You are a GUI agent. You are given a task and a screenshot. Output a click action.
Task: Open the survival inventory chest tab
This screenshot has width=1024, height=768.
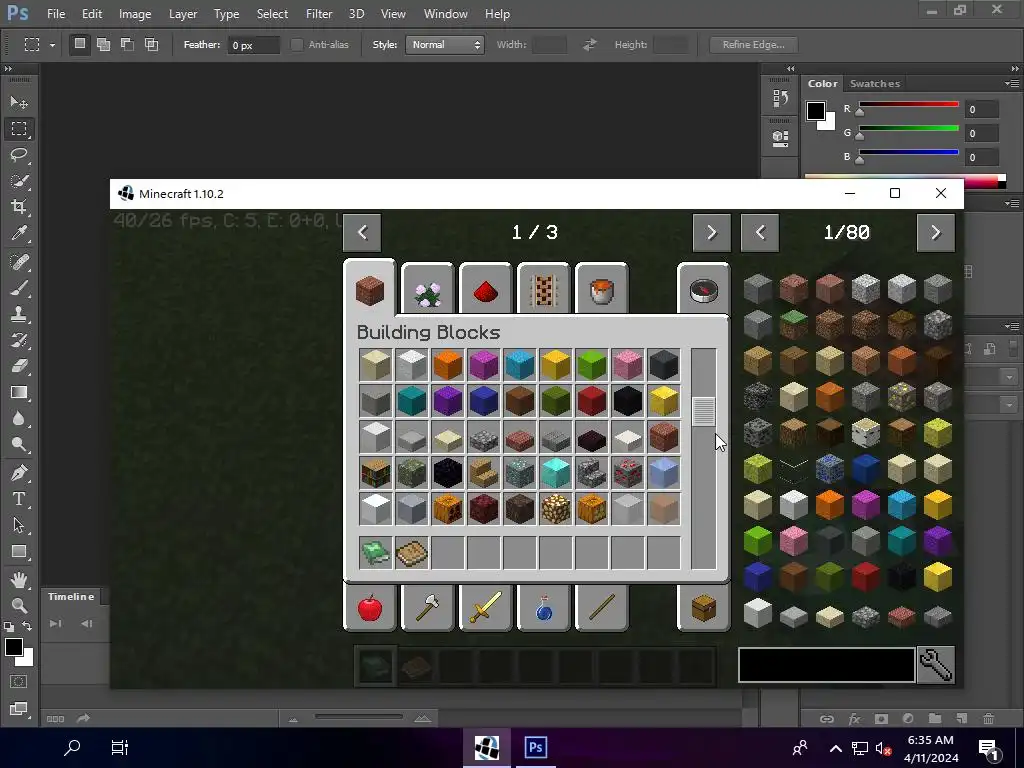pyautogui.click(x=703, y=607)
